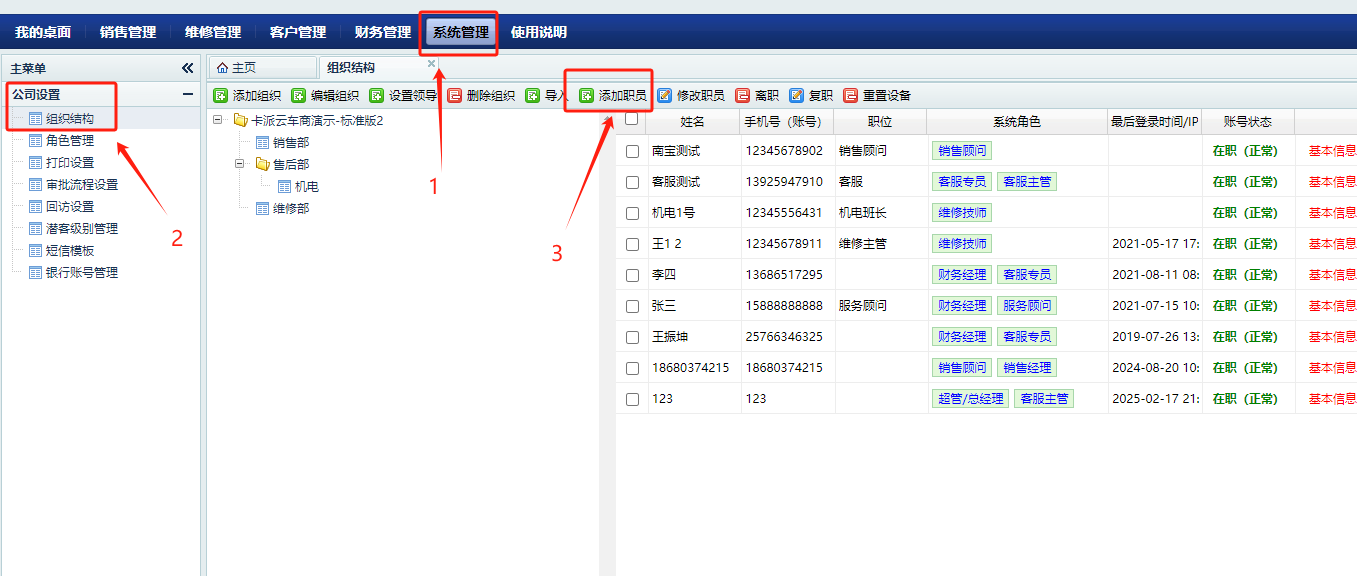Image resolution: width=1357 pixels, height=576 pixels.
Task: Click the 离职 toolbar icon
Action: click(743, 96)
